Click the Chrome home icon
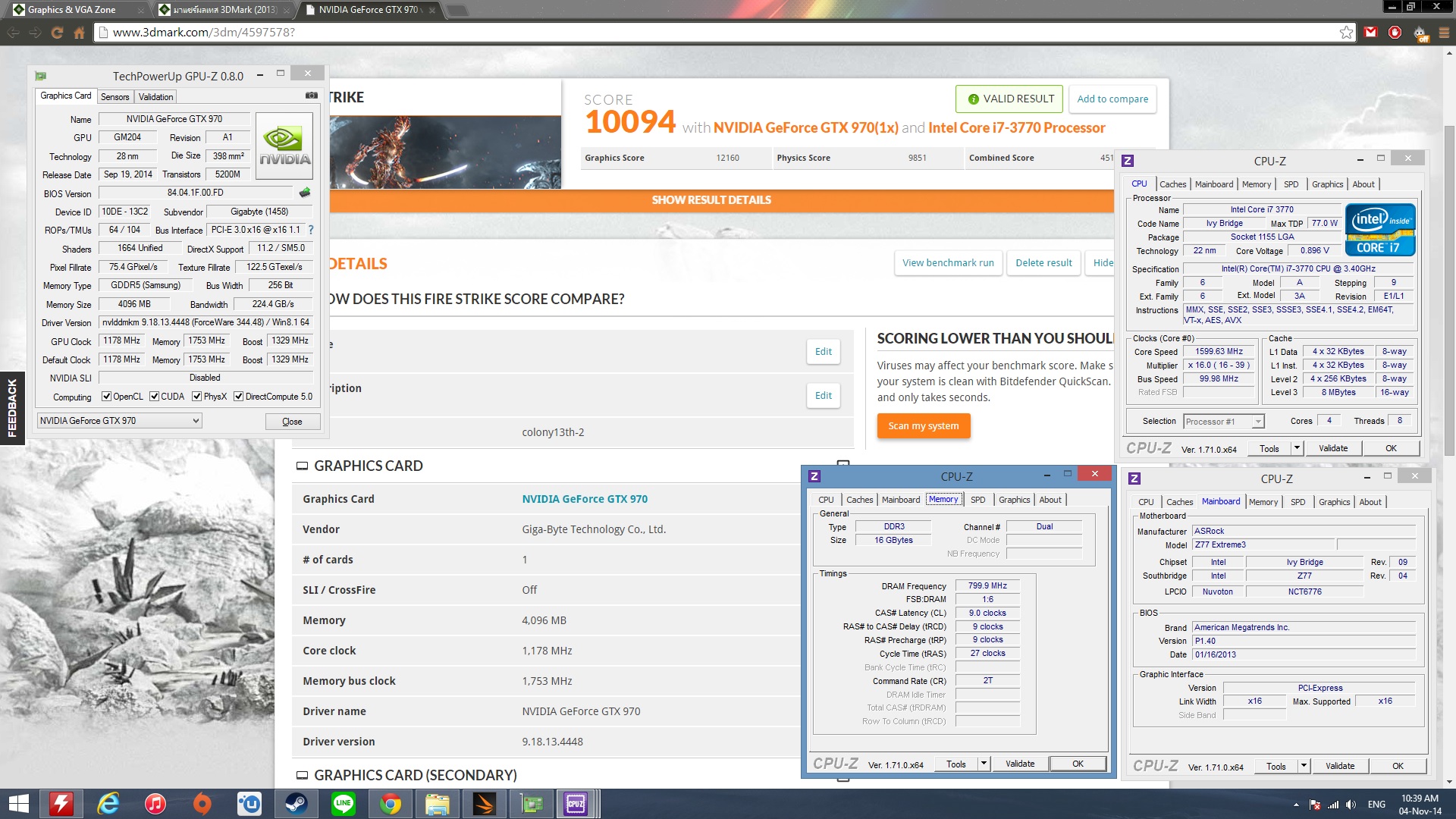 tap(79, 33)
